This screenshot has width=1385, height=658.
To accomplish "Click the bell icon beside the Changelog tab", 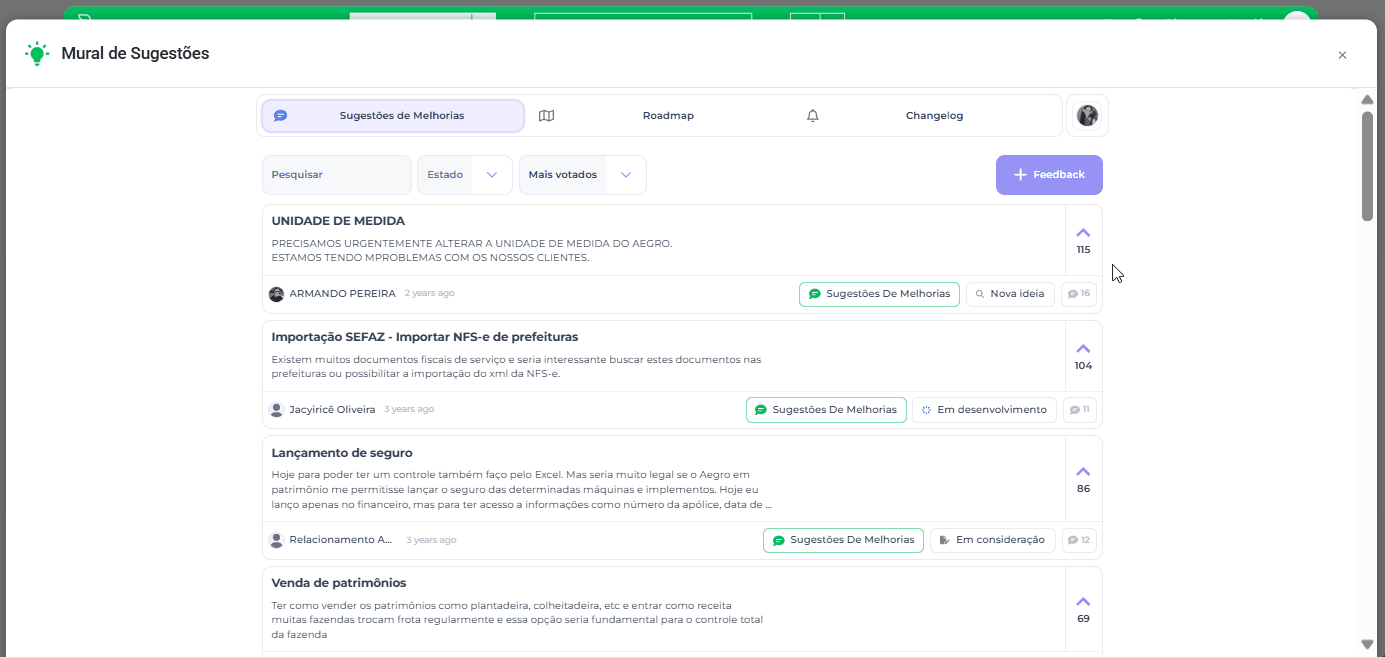I will [x=812, y=115].
